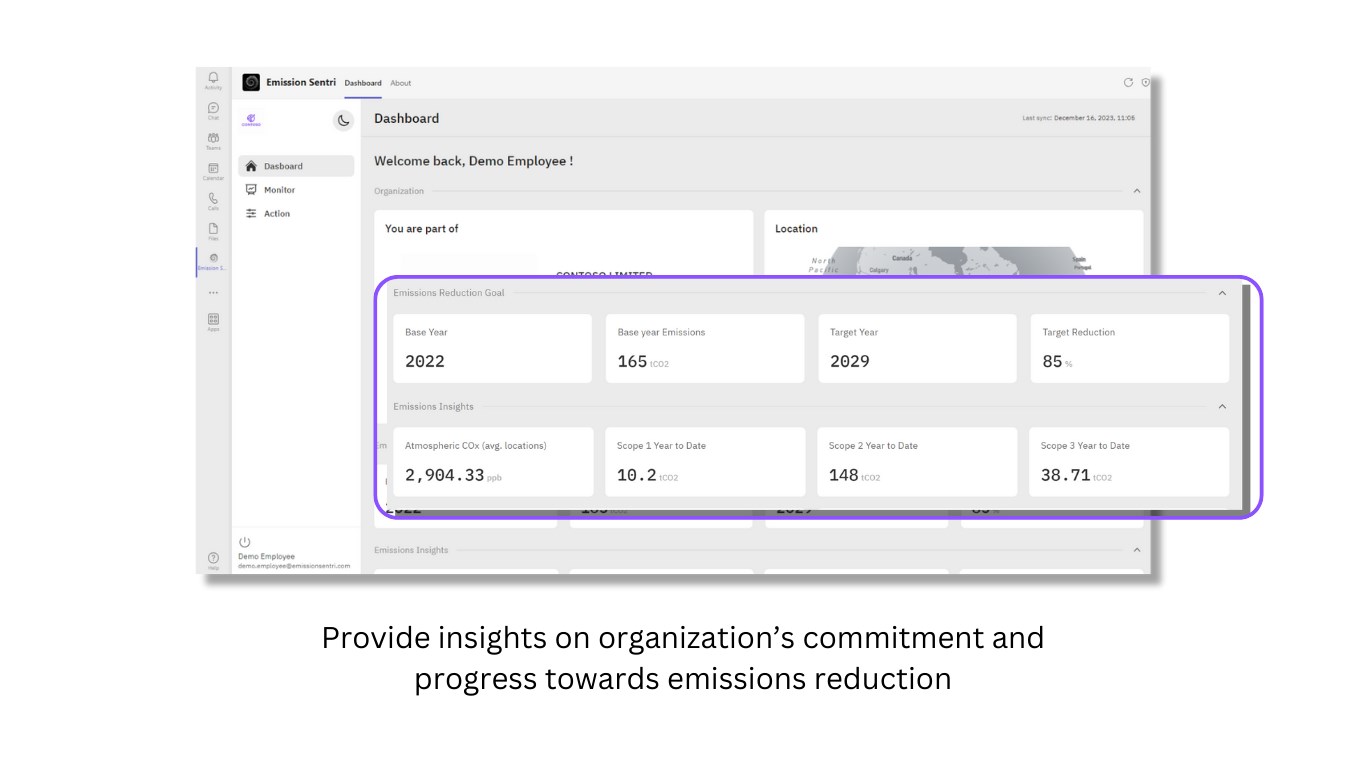Viewport: 1366px width, 768px height.
Task: Open Calls in the Teams sidebar
Action: click(x=213, y=200)
